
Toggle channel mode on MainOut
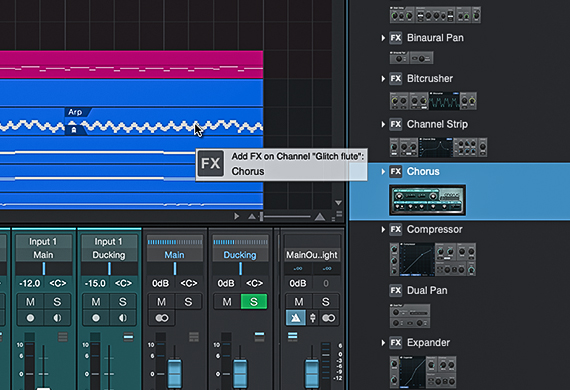coord(329,318)
